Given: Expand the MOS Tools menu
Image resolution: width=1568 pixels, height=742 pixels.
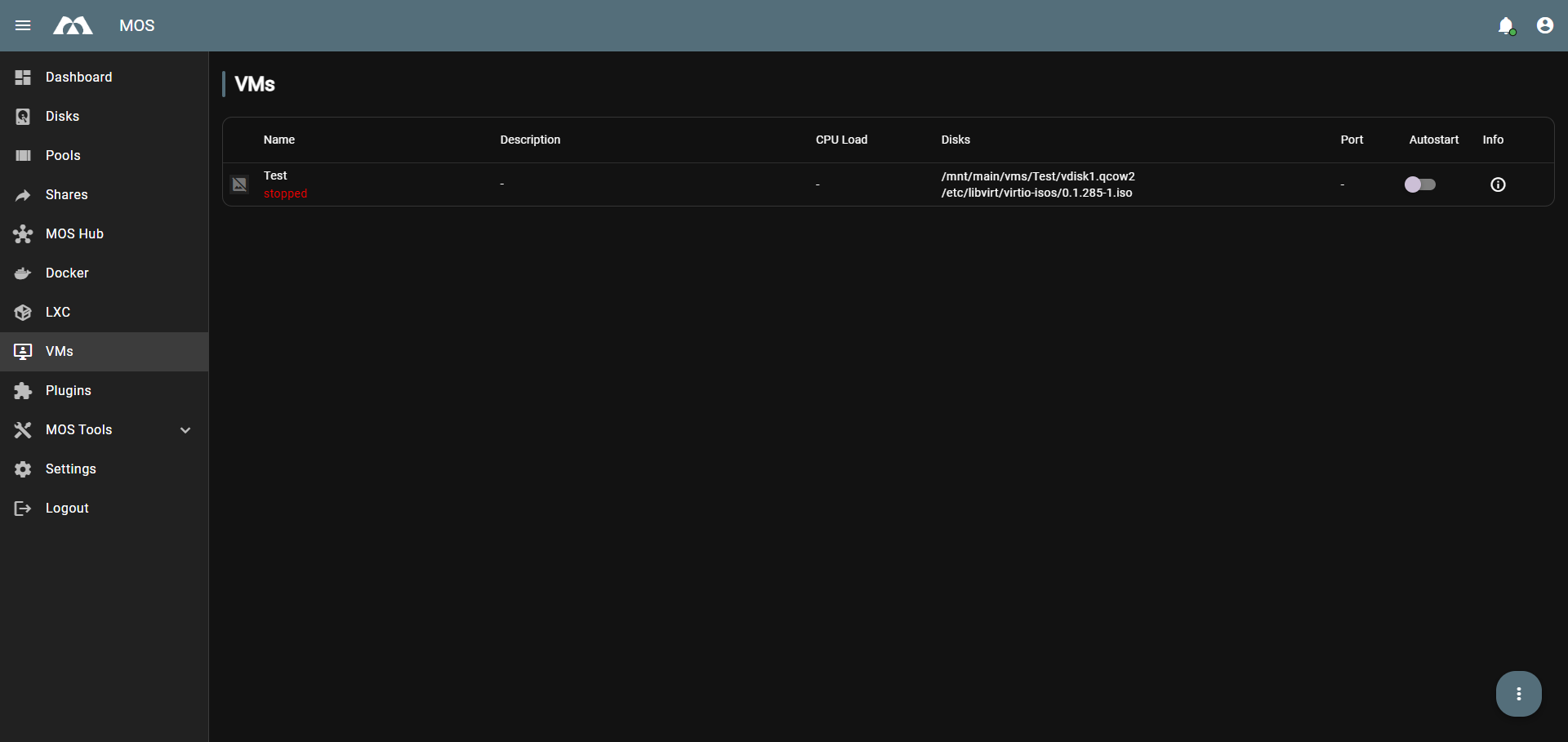Looking at the screenshot, I should (x=185, y=429).
